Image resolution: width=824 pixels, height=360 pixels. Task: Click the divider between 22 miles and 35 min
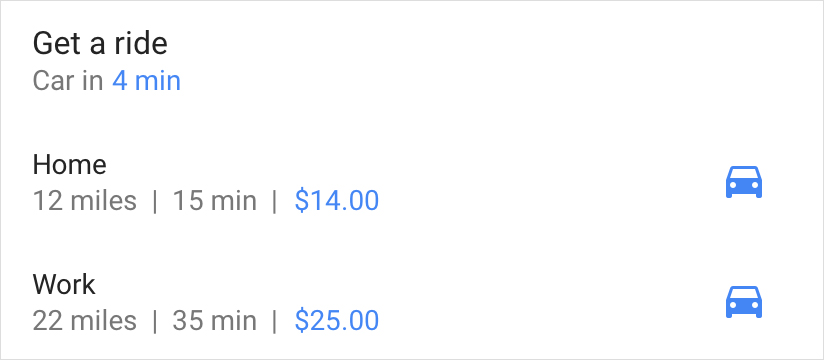pos(154,321)
